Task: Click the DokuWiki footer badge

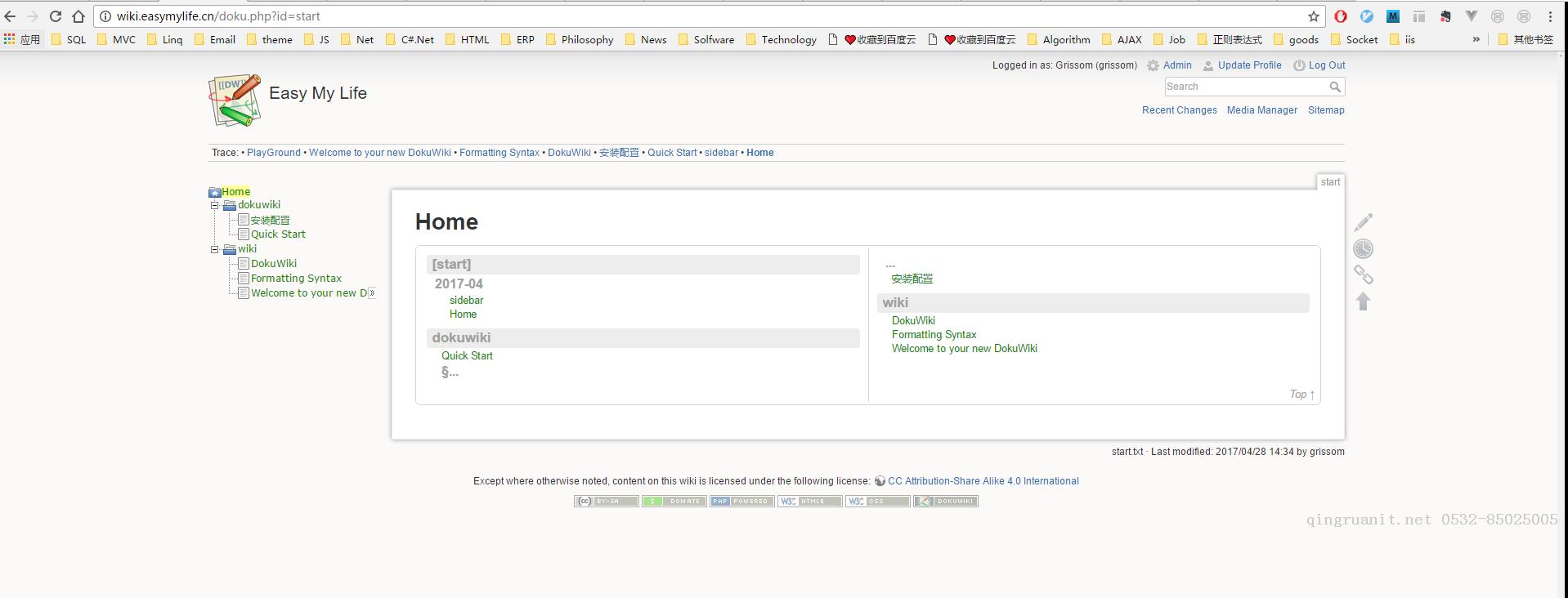Action: (x=946, y=502)
